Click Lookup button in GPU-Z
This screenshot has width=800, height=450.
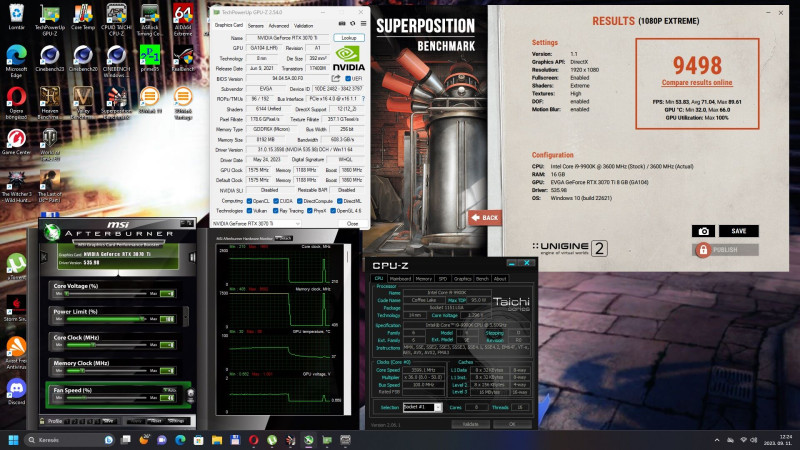pos(349,38)
